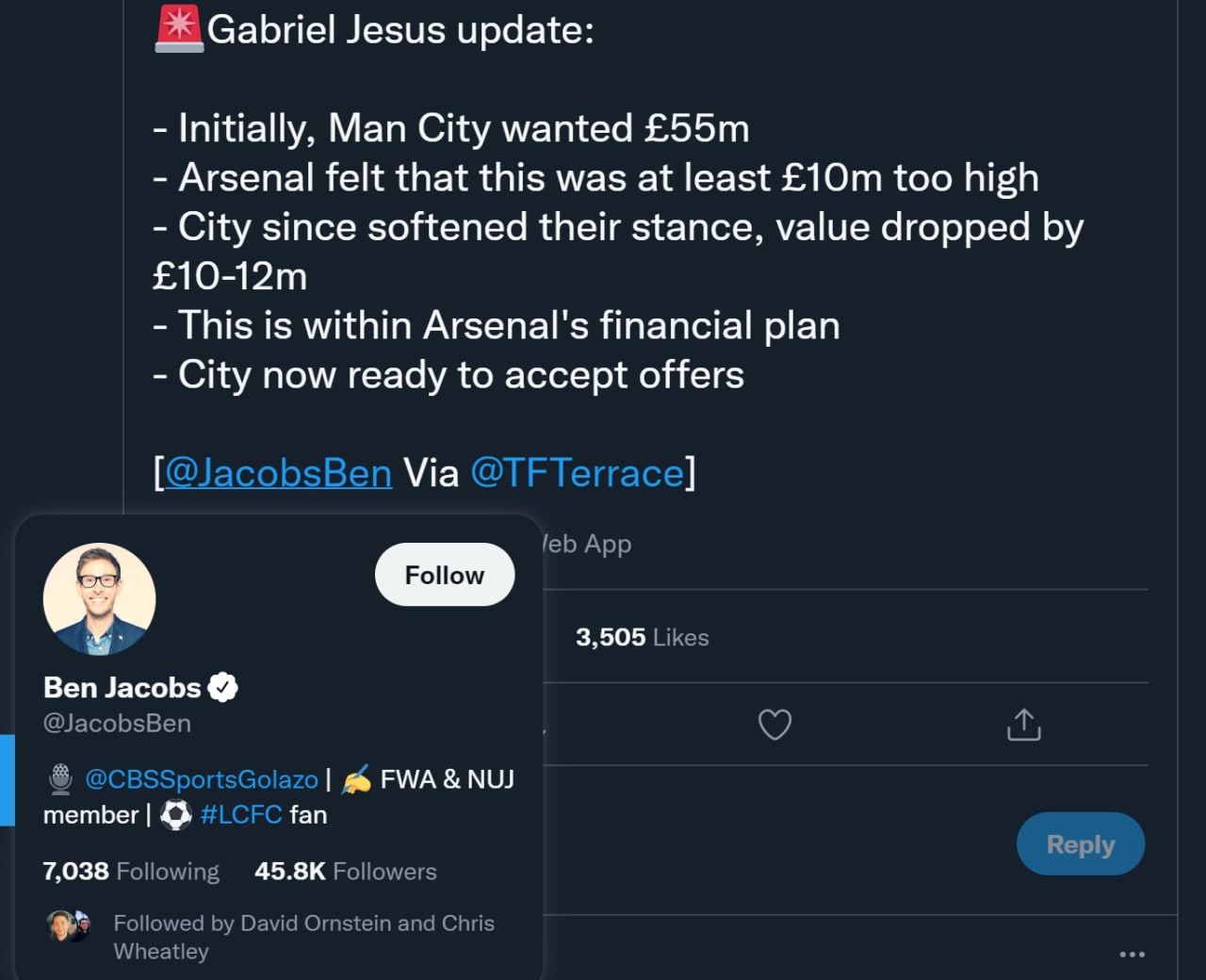Show the 3,505 Likes list
The height and width of the screenshot is (980, 1206).
tap(642, 638)
